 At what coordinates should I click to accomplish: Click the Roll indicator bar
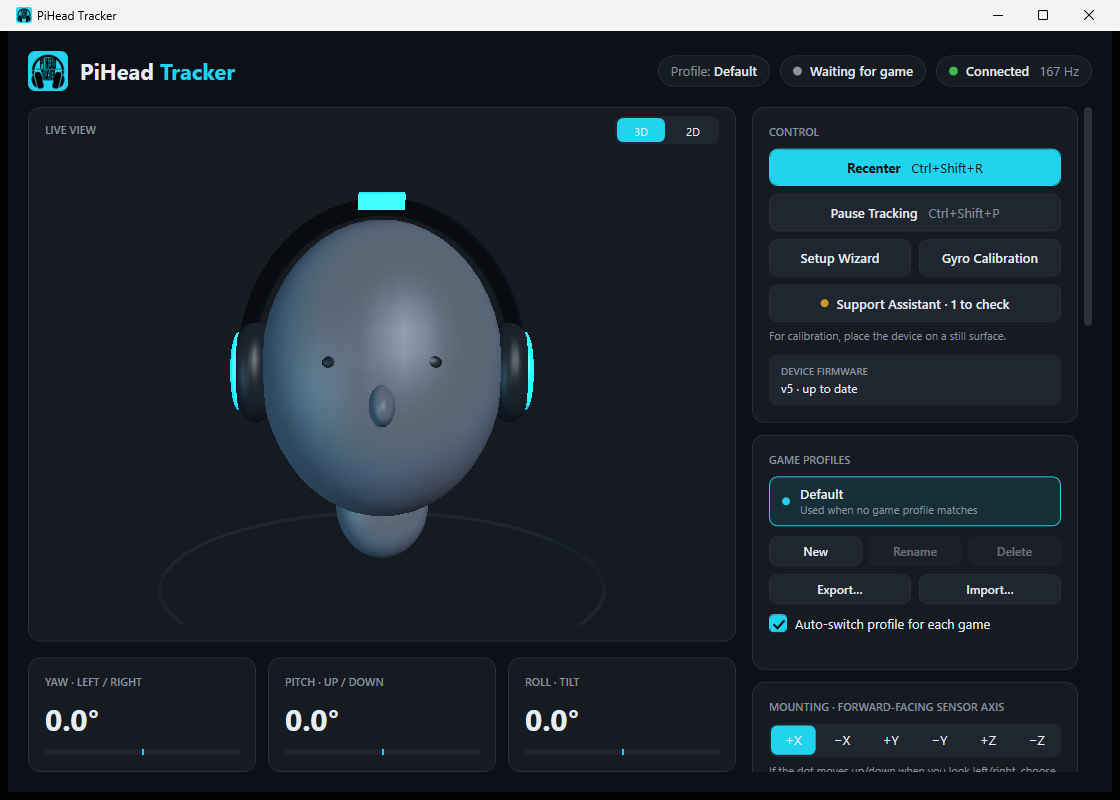pyautogui.click(x=622, y=751)
